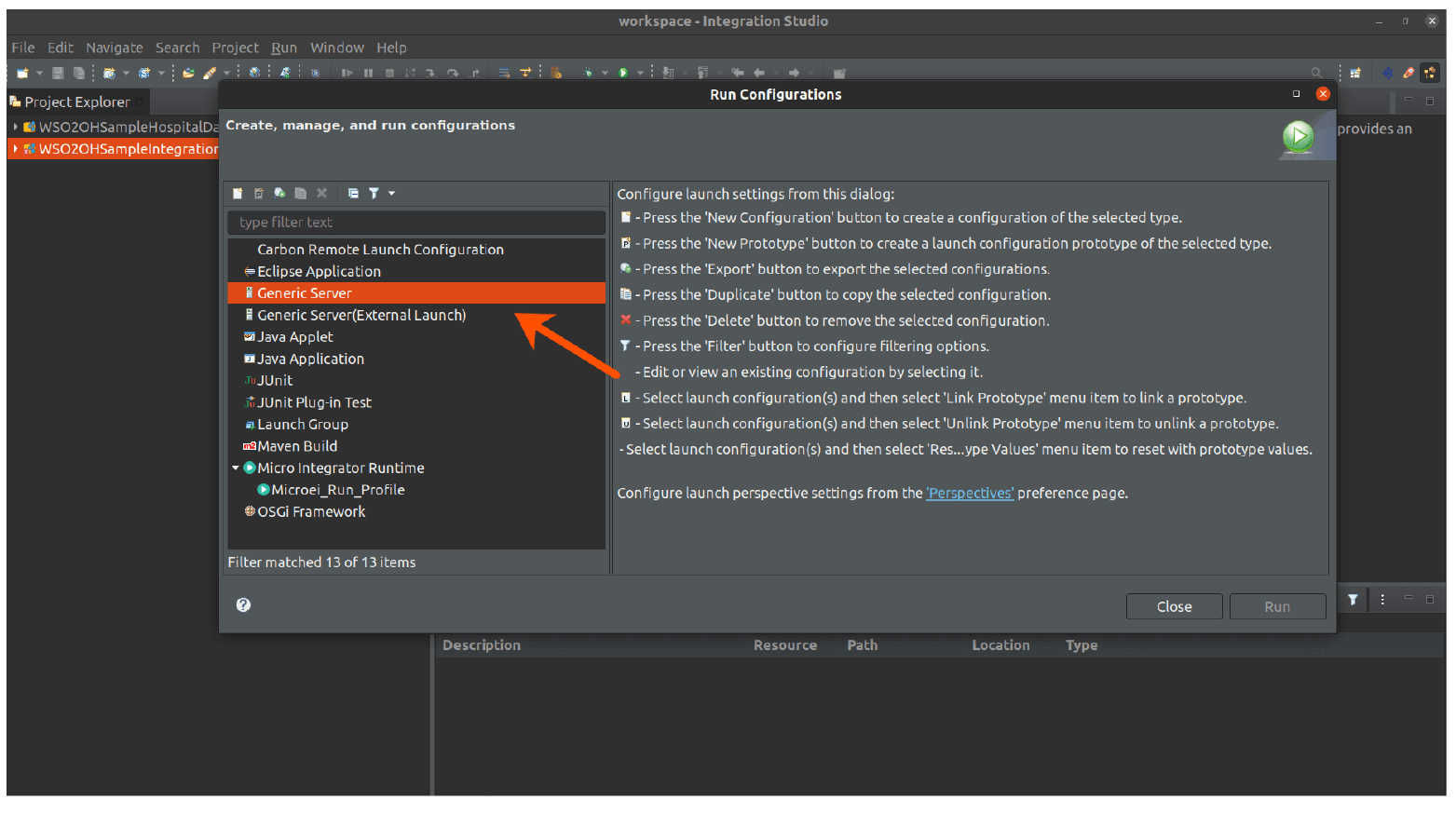This screenshot has width=1456, height=814.
Task: Select JUnit launch type
Action: (275, 381)
